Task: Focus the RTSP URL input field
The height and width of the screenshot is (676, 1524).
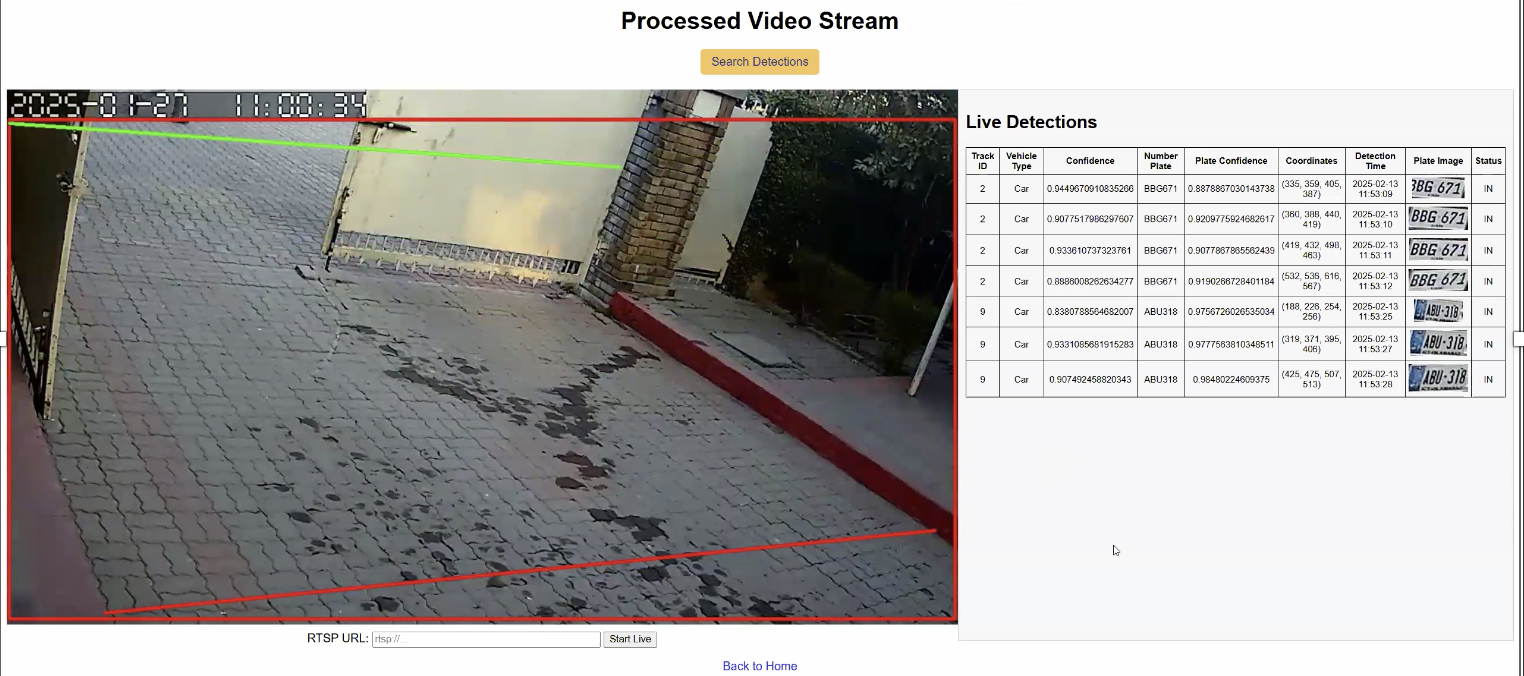Action: coord(486,639)
